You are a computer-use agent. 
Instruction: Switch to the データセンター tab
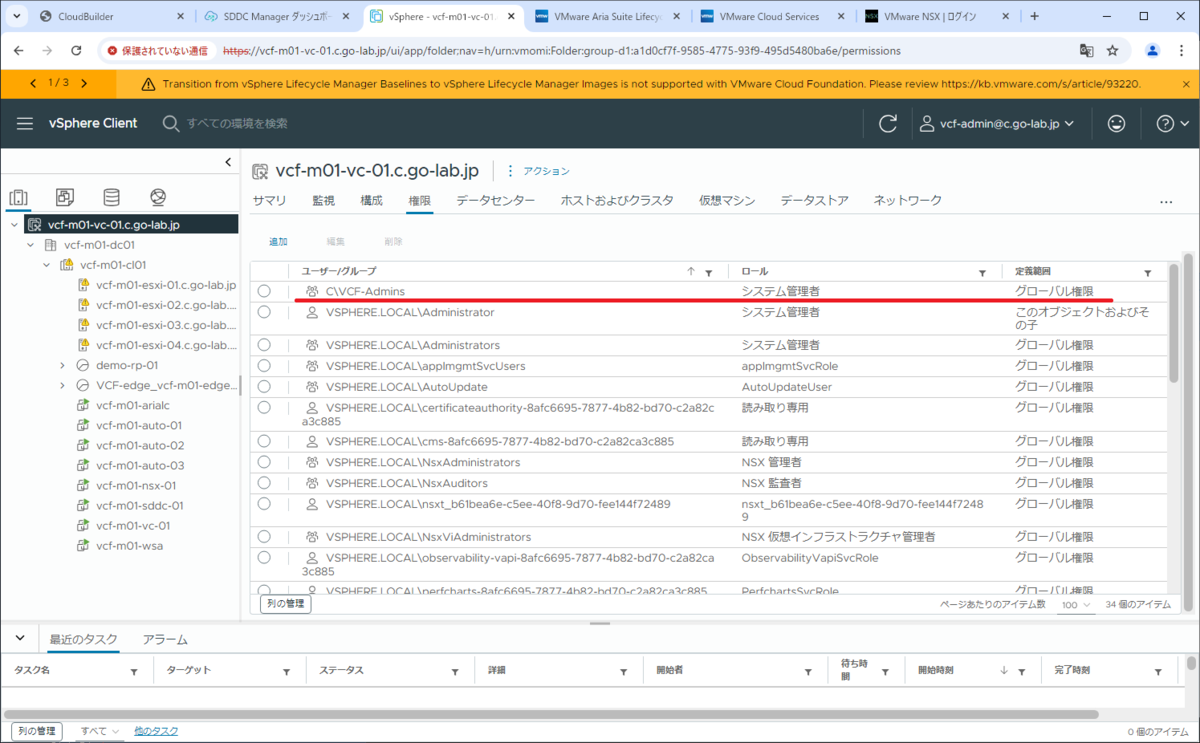(495, 201)
